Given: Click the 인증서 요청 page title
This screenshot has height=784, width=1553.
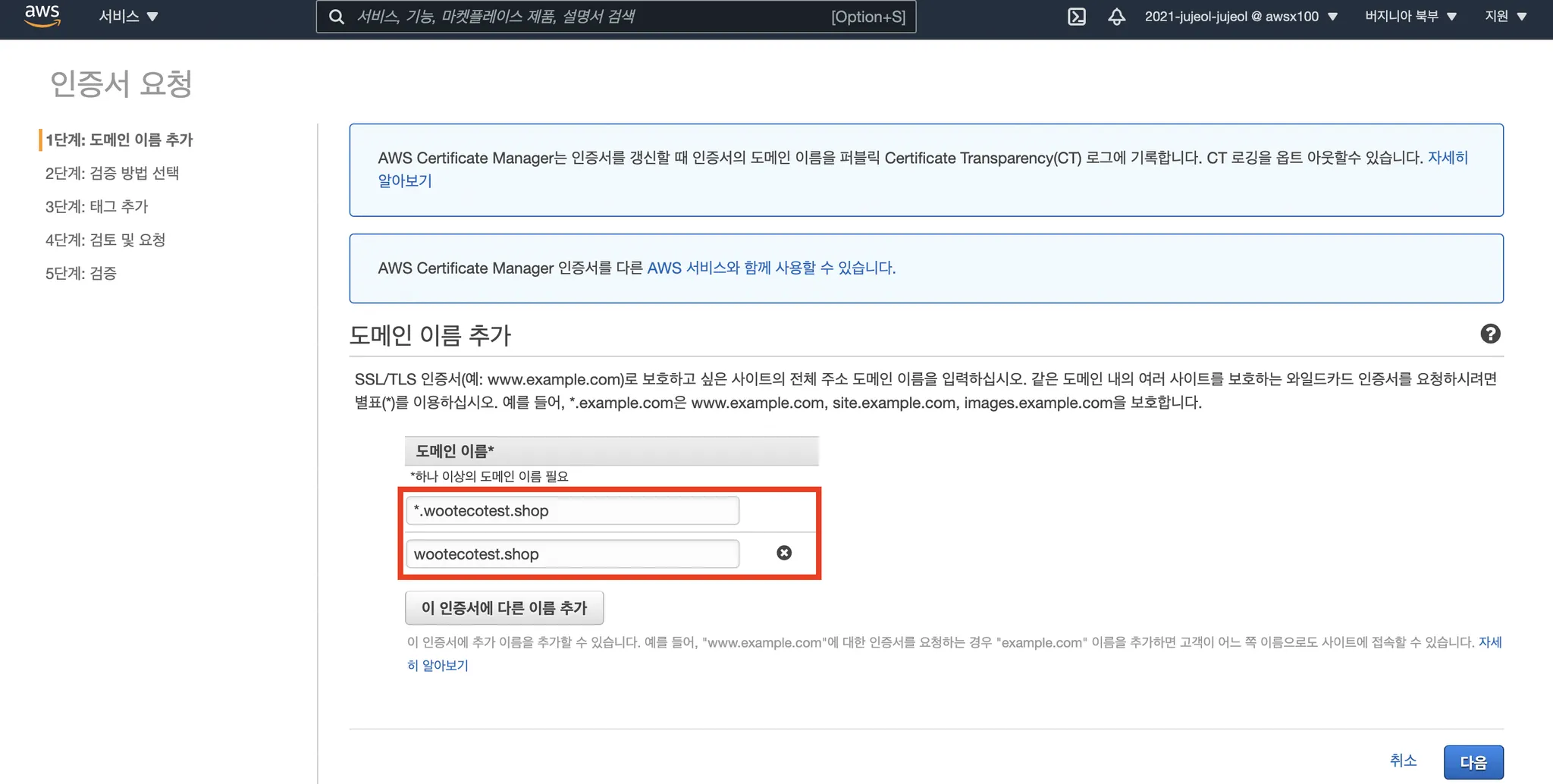Looking at the screenshot, I should tap(121, 83).
